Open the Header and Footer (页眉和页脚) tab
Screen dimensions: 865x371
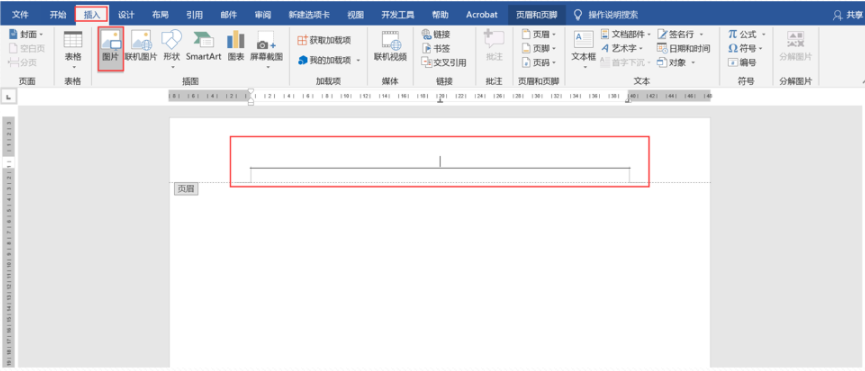click(x=537, y=15)
